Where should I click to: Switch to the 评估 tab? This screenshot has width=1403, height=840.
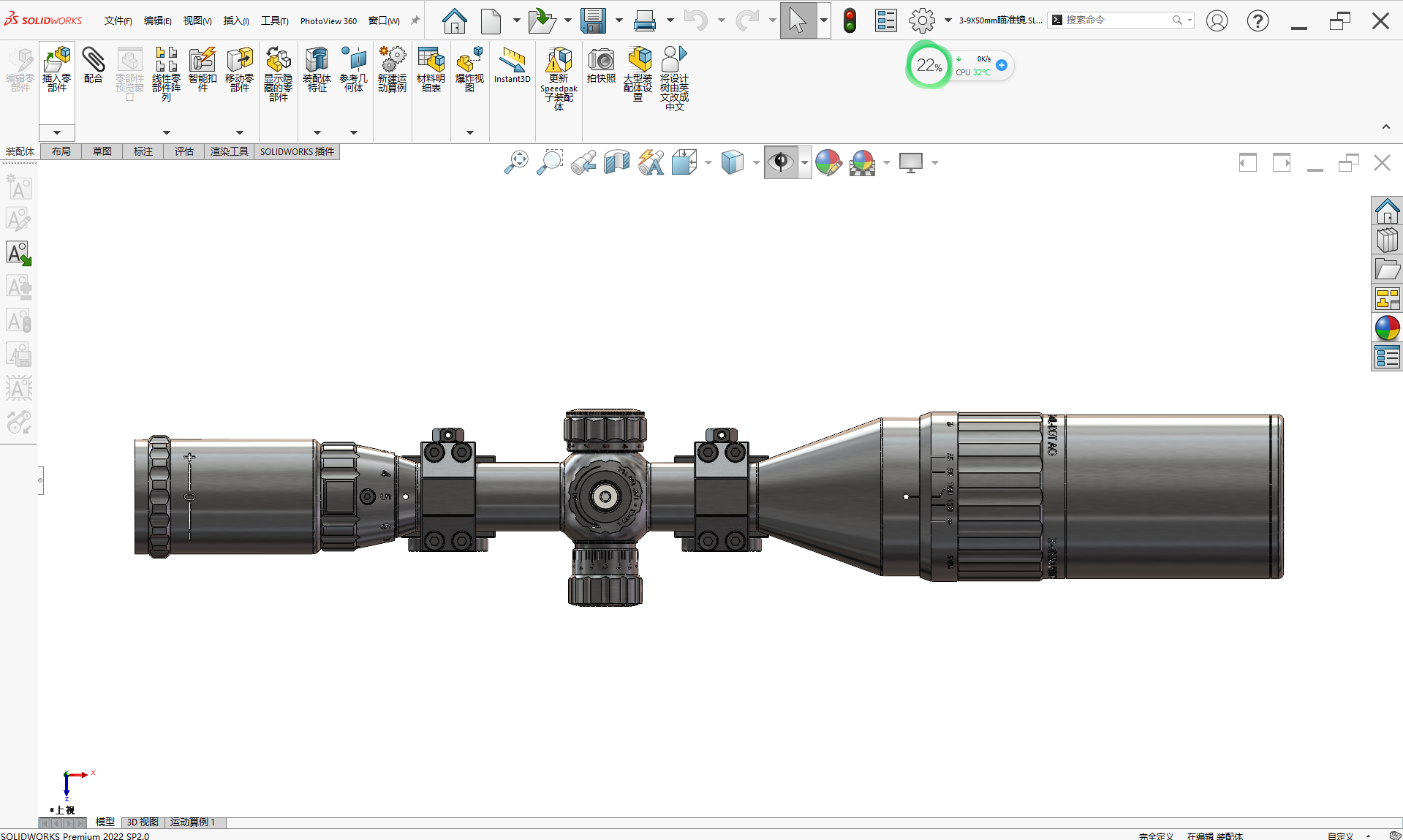184,151
